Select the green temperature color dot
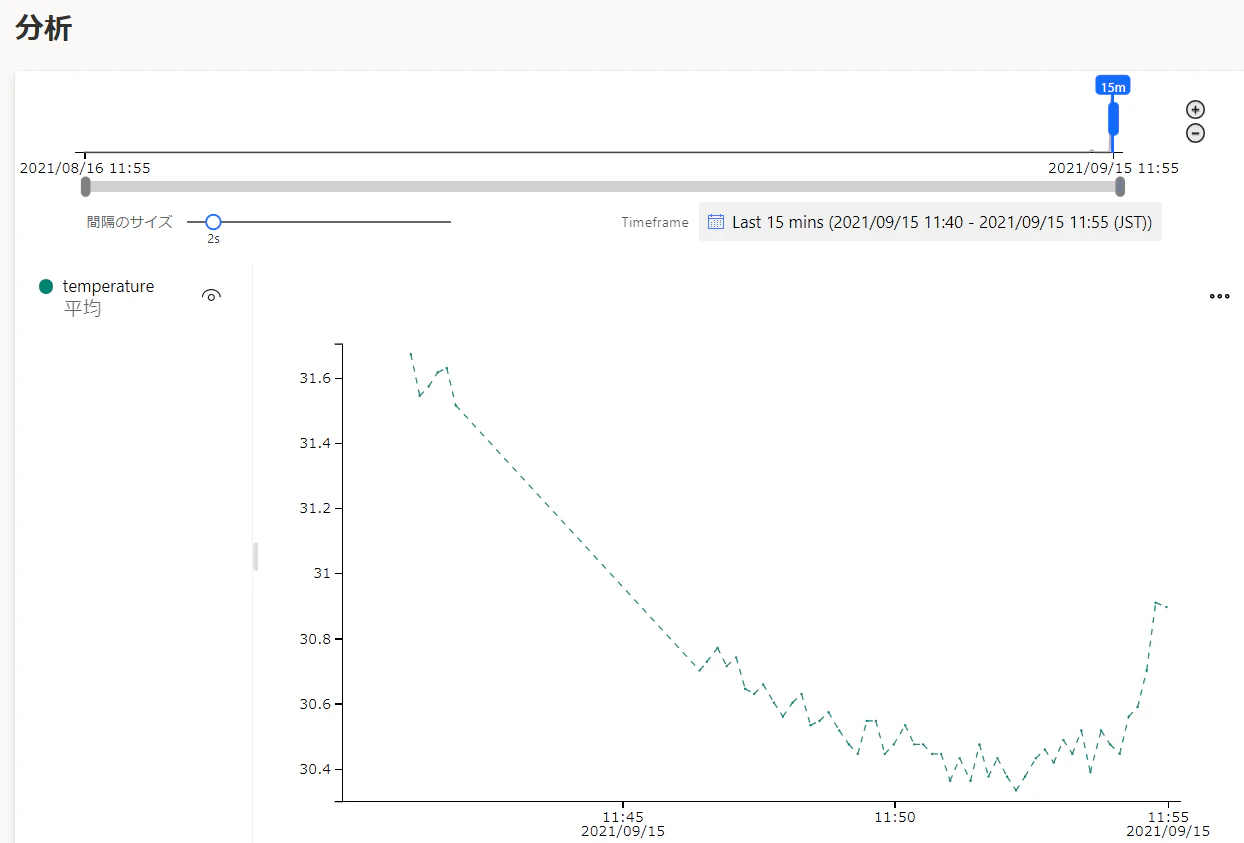The width and height of the screenshot is (1244, 843). pyautogui.click(x=45, y=286)
